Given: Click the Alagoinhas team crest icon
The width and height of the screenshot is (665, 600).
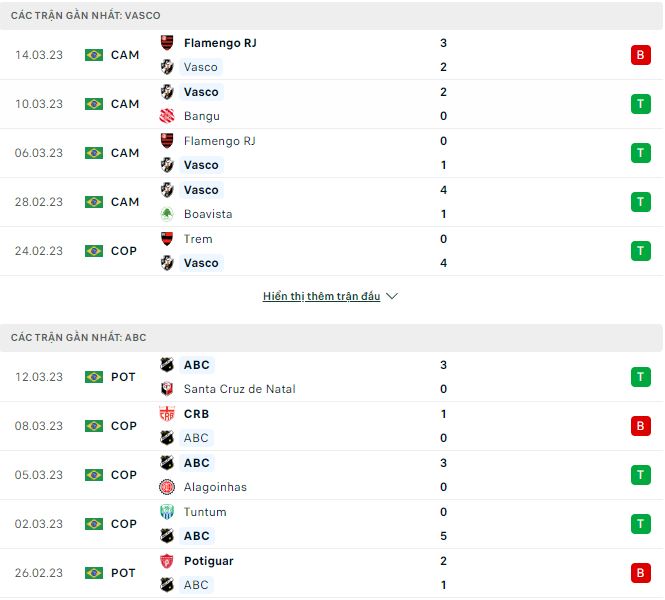Looking at the screenshot, I should point(167,487).
